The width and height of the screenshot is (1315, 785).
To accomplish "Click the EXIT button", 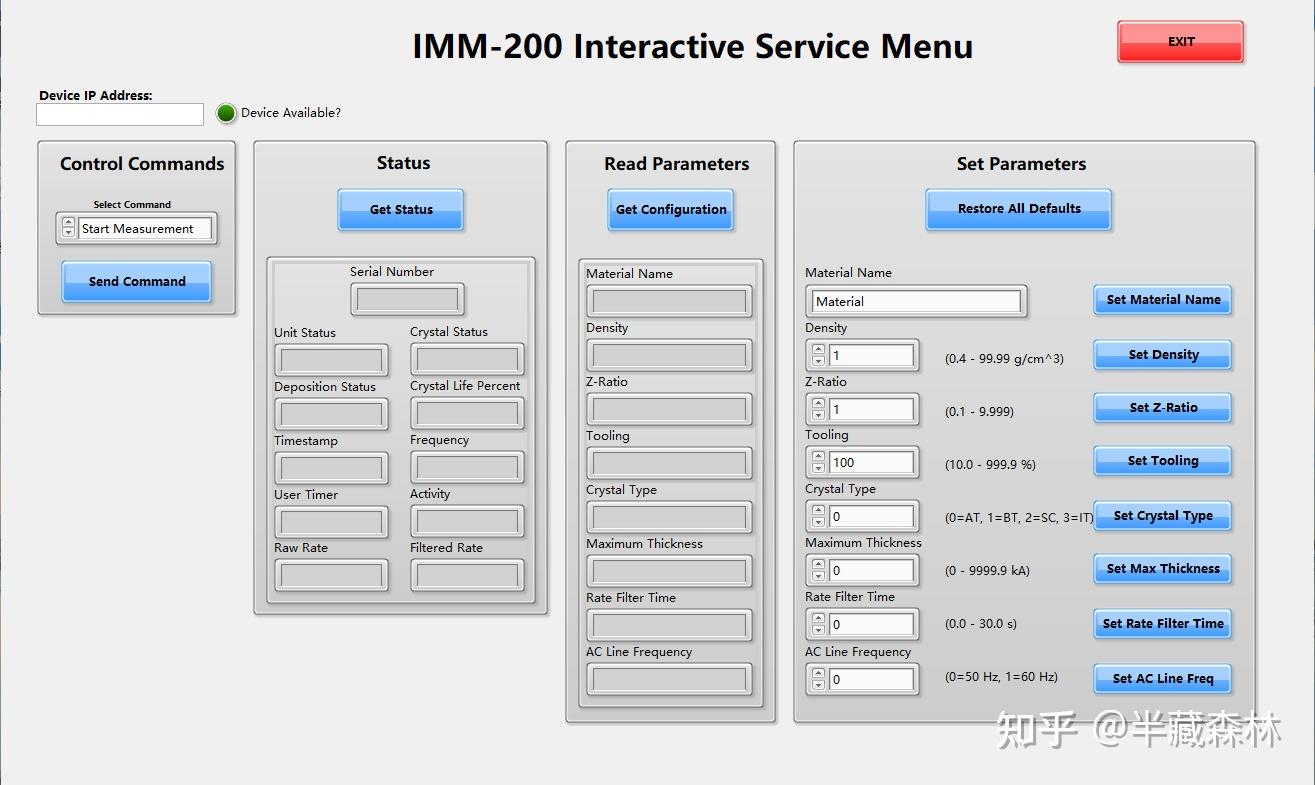I will coord(1180,41).
